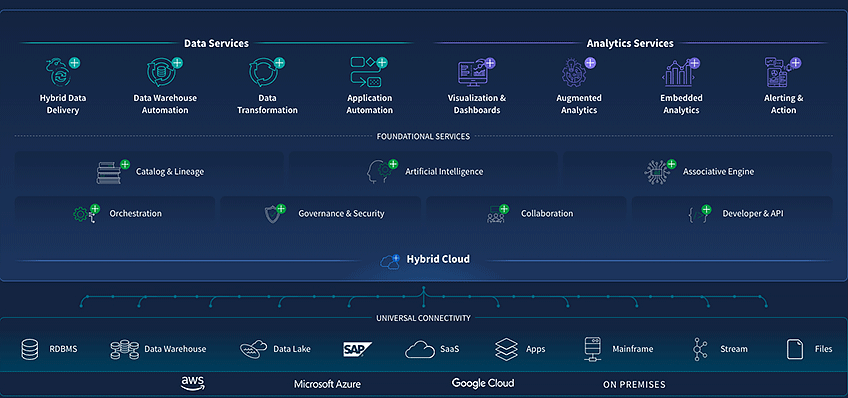Select the Stream connector icon
The image size is (848, 398).
(x=700, y=349)
